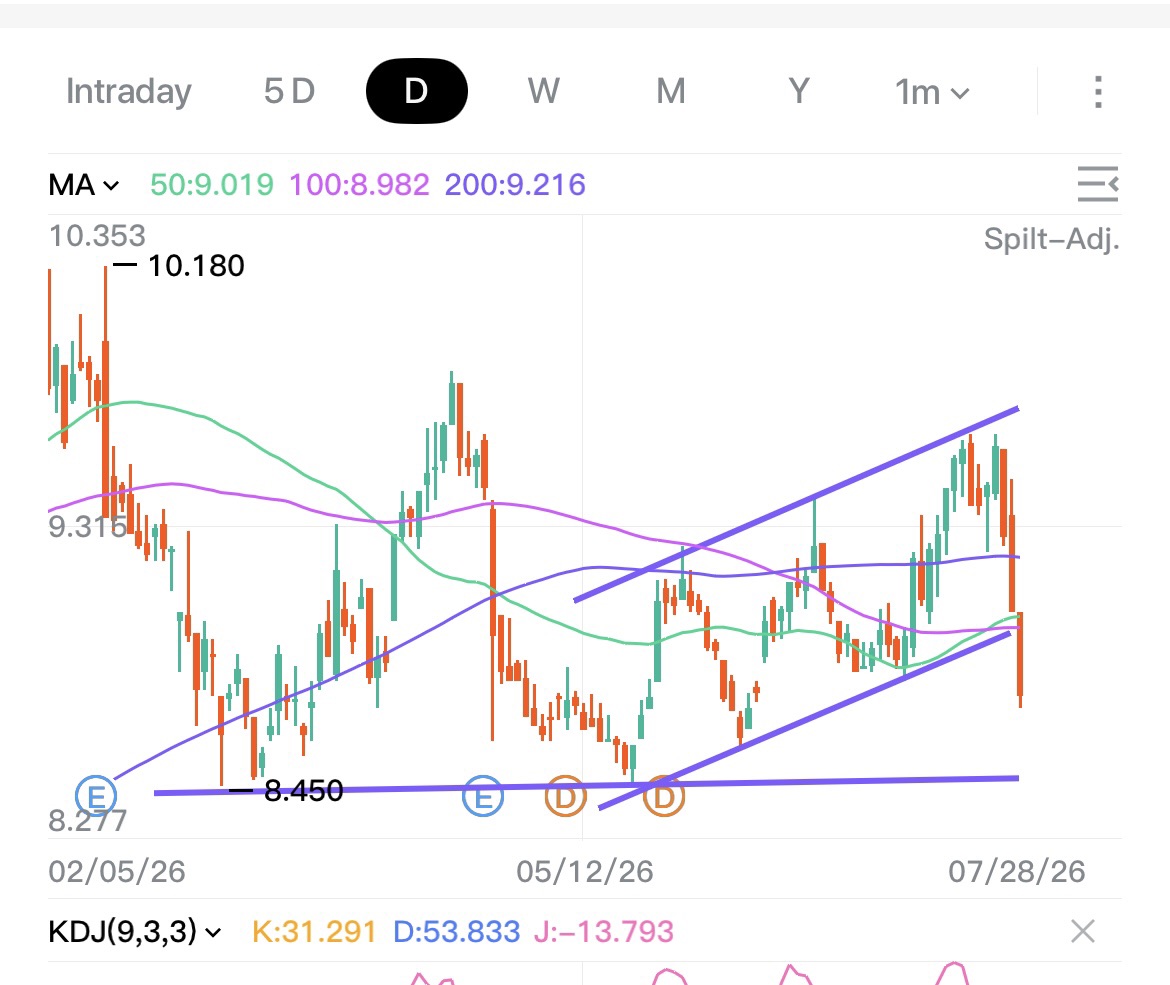Image resolution: width=1170 pixels, height=985 pixels.
Task: Toggle the Spilt-Adj. price adjustment label
Action: pyautogui.click(x=1051, y=240)
